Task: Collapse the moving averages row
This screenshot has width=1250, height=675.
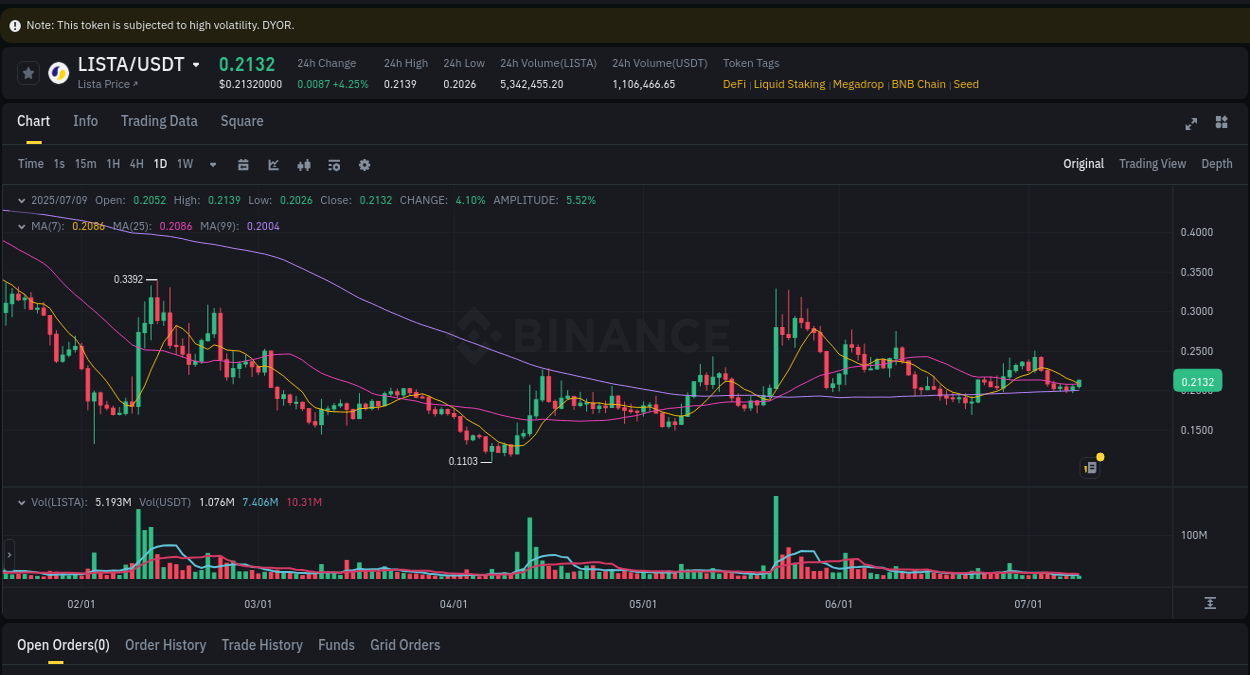Action: pos(22,226)
